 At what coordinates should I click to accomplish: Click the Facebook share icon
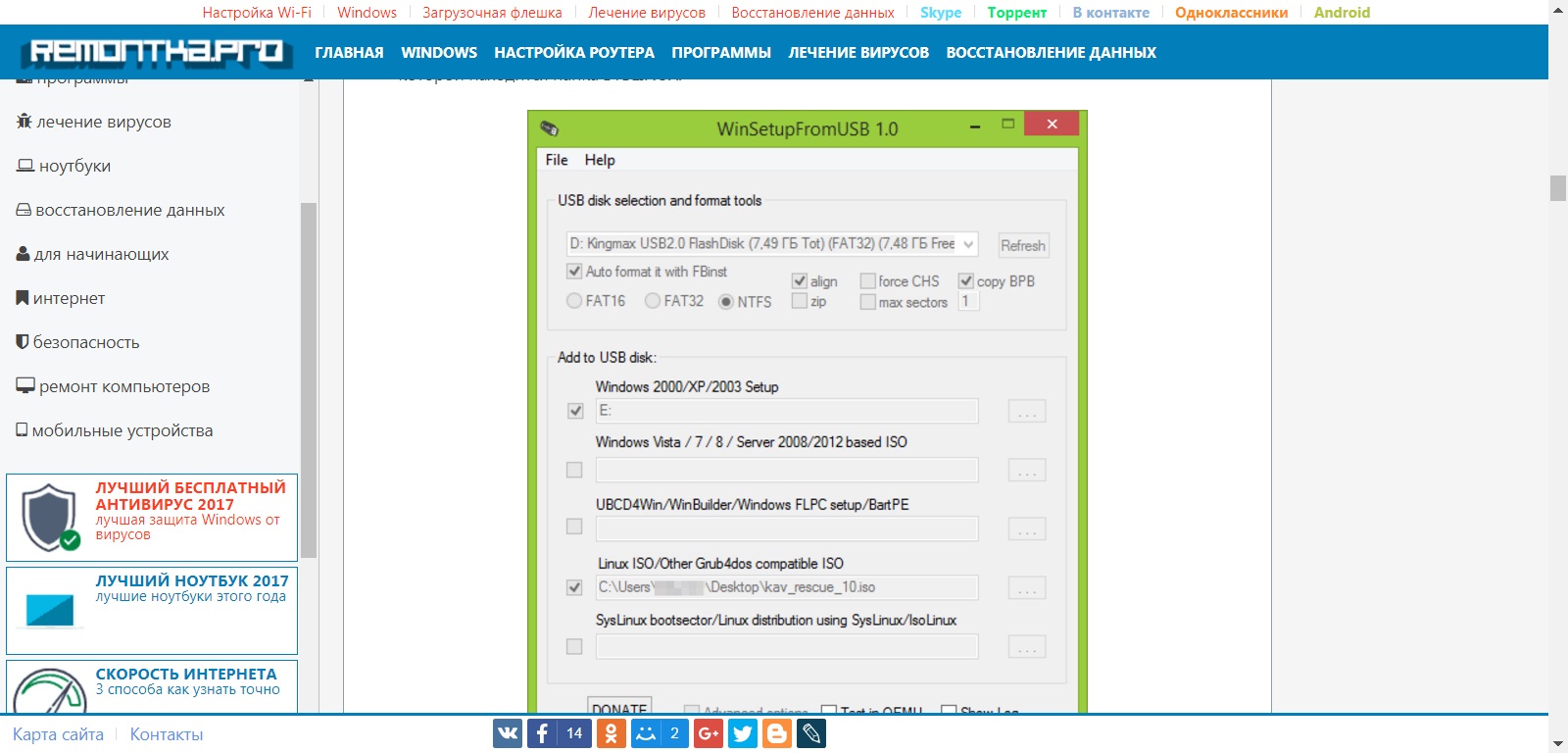tap(543, 733)
